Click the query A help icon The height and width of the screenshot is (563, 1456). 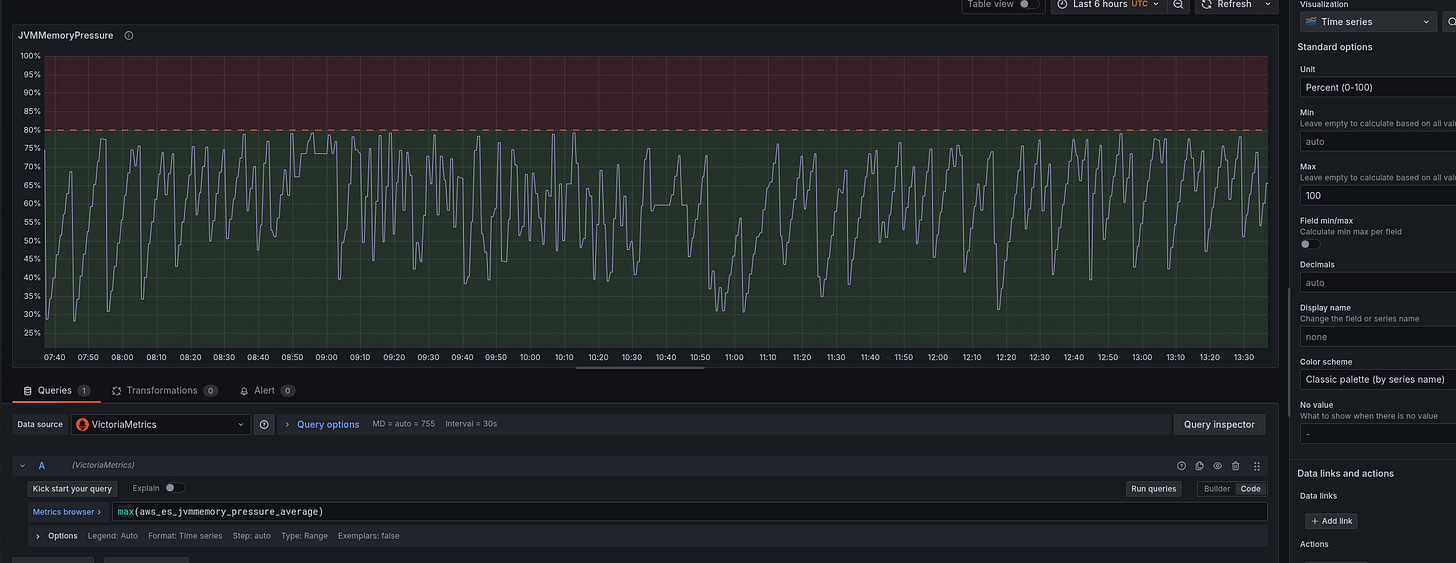[x=1181, y=466]
